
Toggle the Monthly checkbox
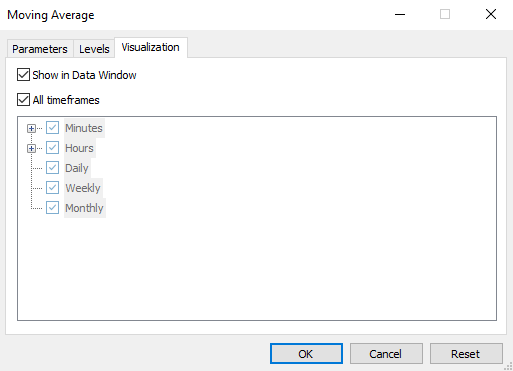pos(52,208)
